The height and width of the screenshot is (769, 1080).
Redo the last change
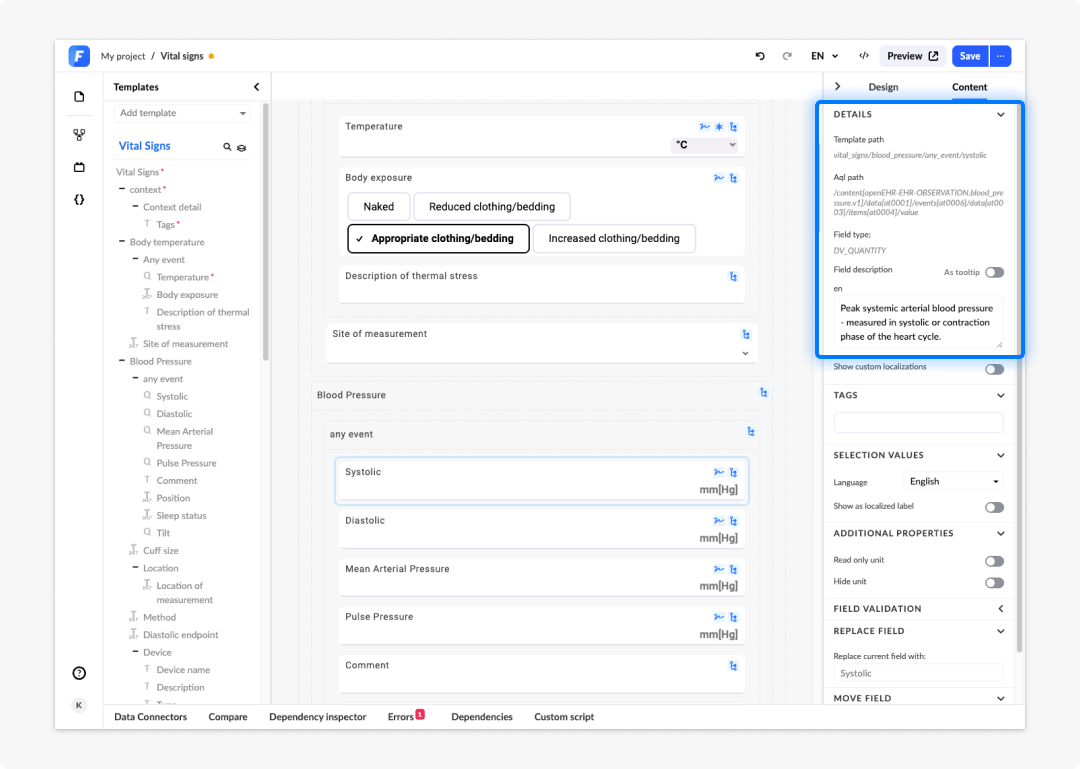[787, 56]
